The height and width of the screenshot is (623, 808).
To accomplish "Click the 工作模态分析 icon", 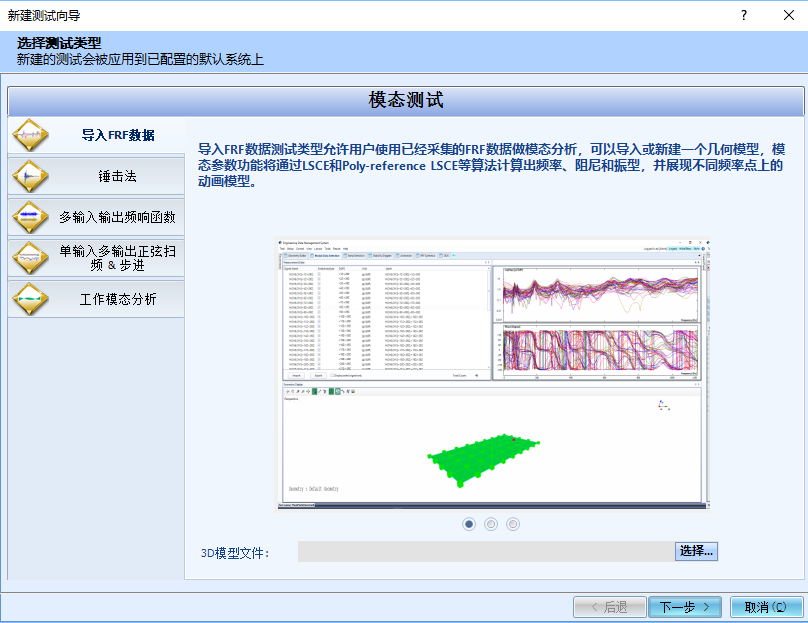I will click(x=30, y=299).
